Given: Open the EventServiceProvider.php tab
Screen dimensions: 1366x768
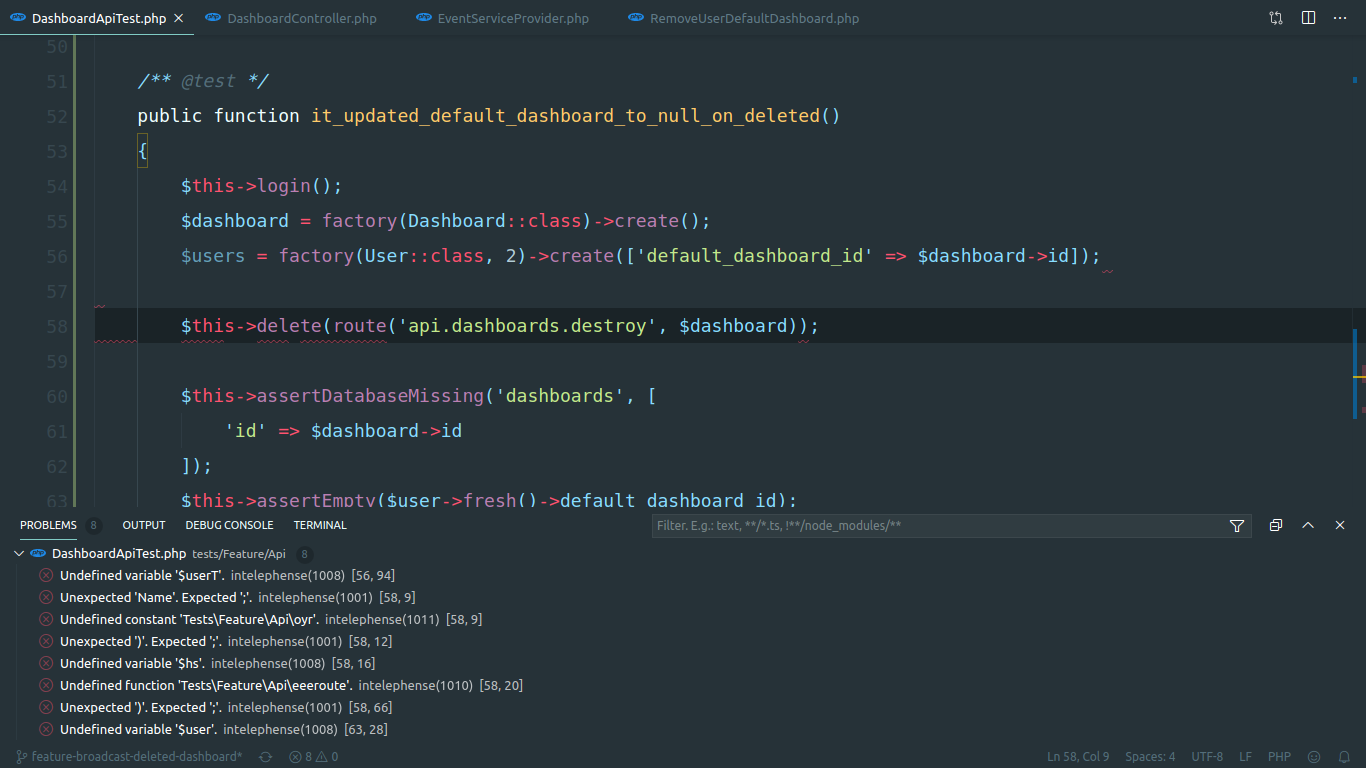Looking at the screenshot, I should pyautogui.click(x=502, y=17).
